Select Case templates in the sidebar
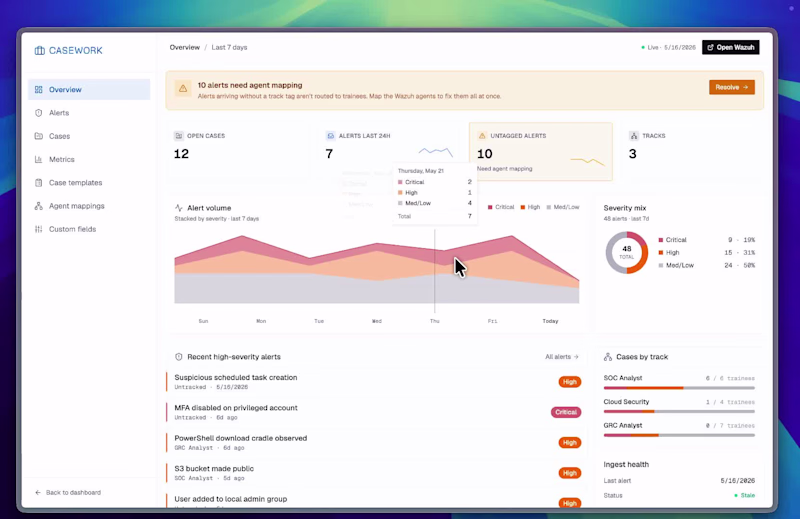 point(89,183)
